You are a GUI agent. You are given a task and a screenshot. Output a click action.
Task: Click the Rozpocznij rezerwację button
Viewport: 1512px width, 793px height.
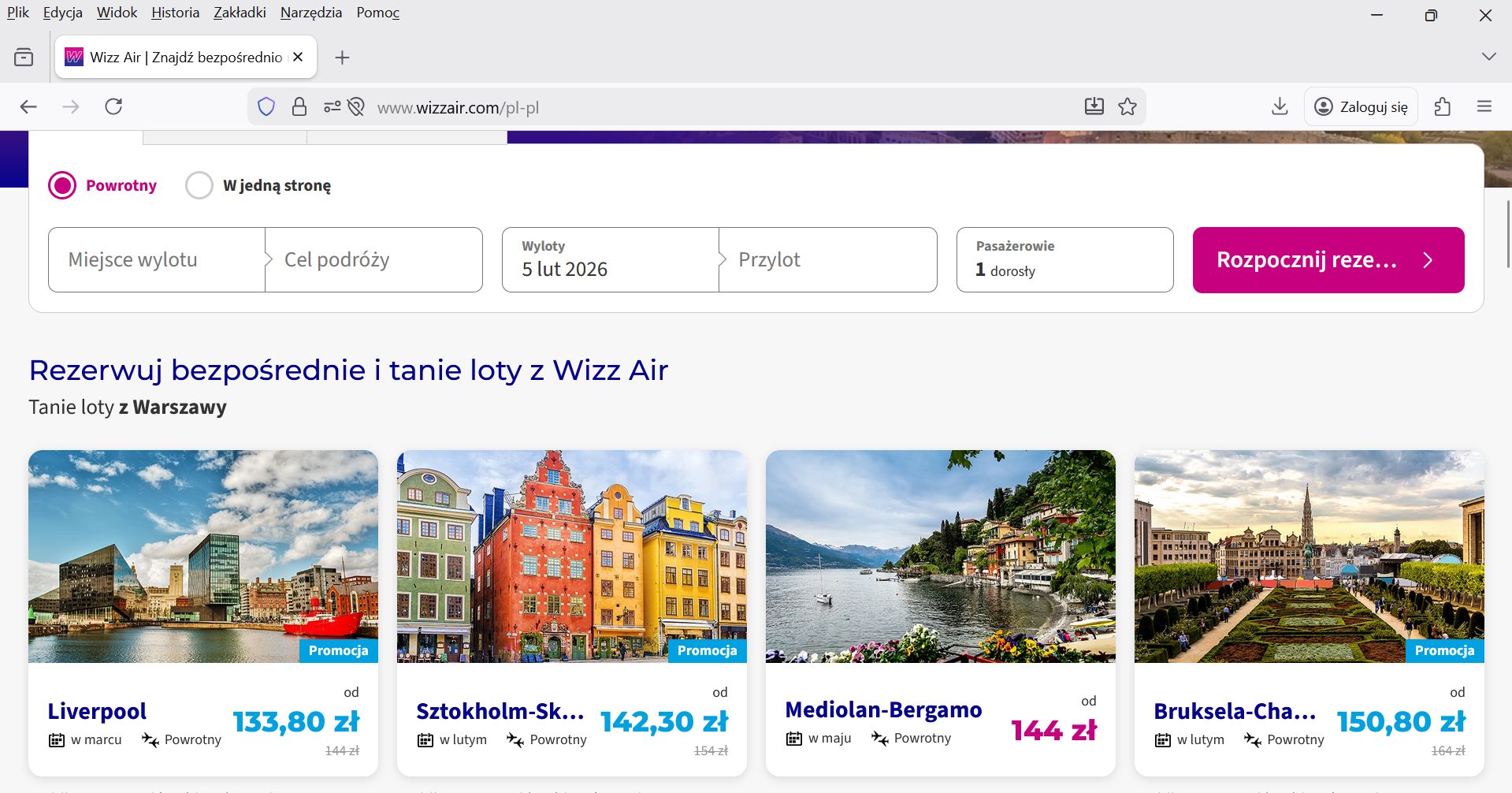[1328, 260]
